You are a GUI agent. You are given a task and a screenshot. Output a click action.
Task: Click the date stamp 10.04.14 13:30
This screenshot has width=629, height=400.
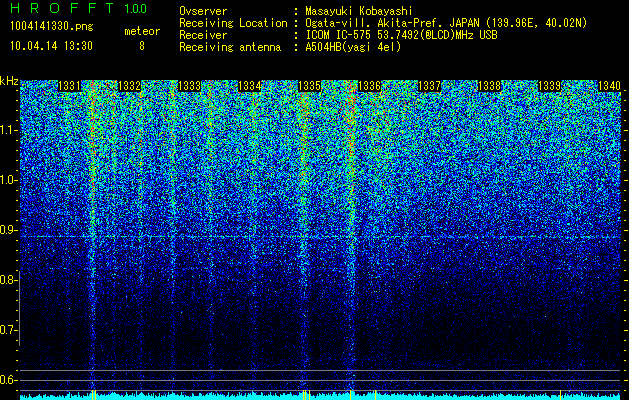51,46
